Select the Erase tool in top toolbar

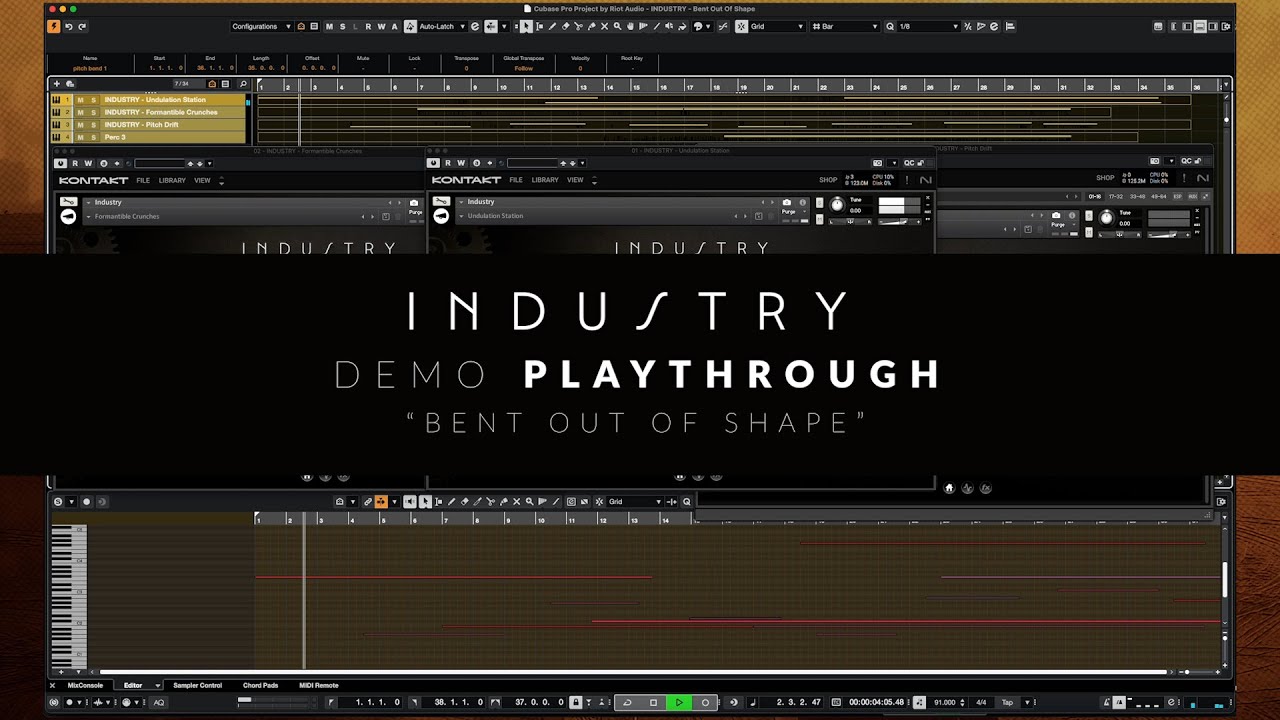[x=566, y=26]
